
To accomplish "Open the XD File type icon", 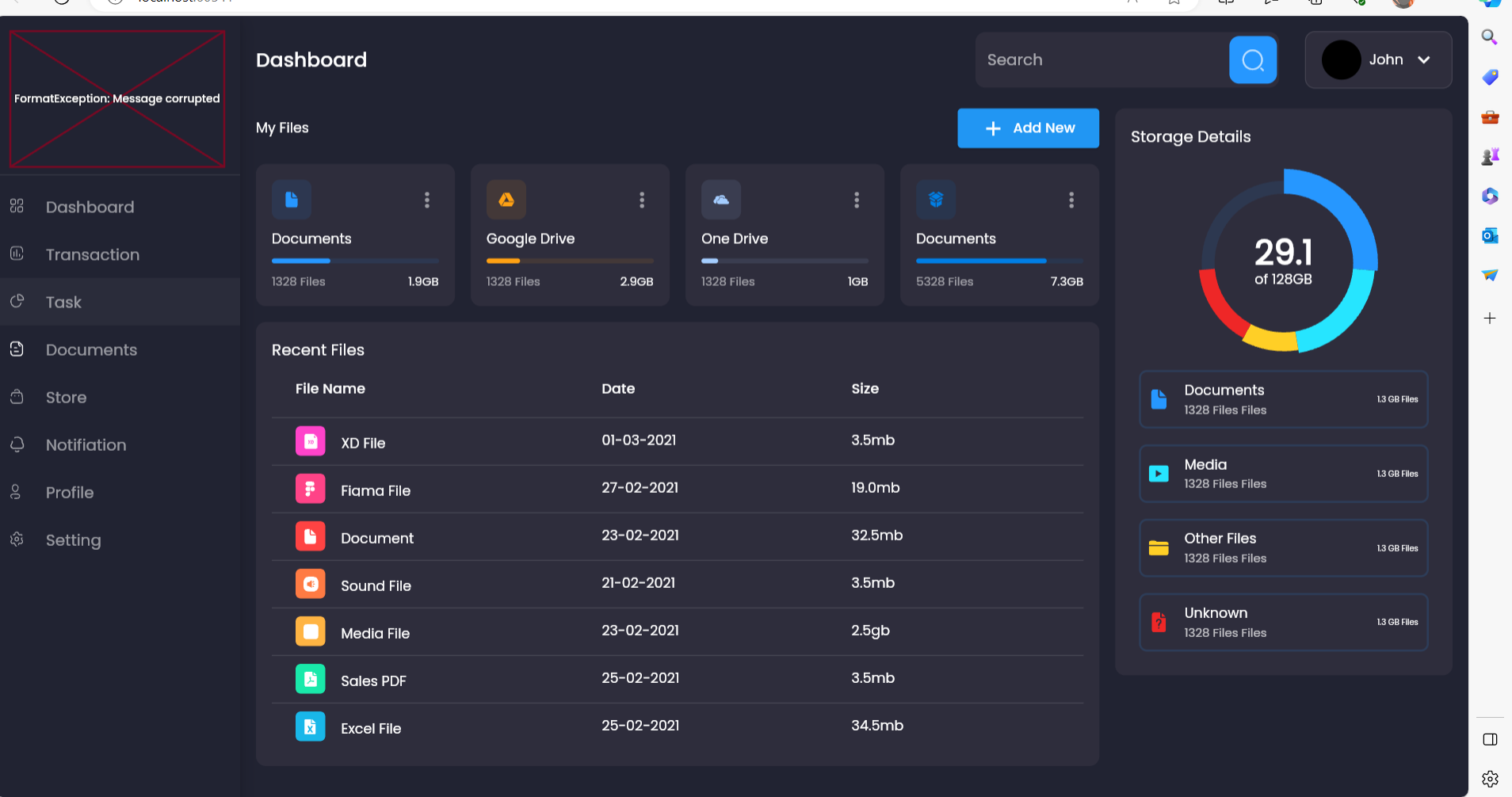I will point(310,441).
